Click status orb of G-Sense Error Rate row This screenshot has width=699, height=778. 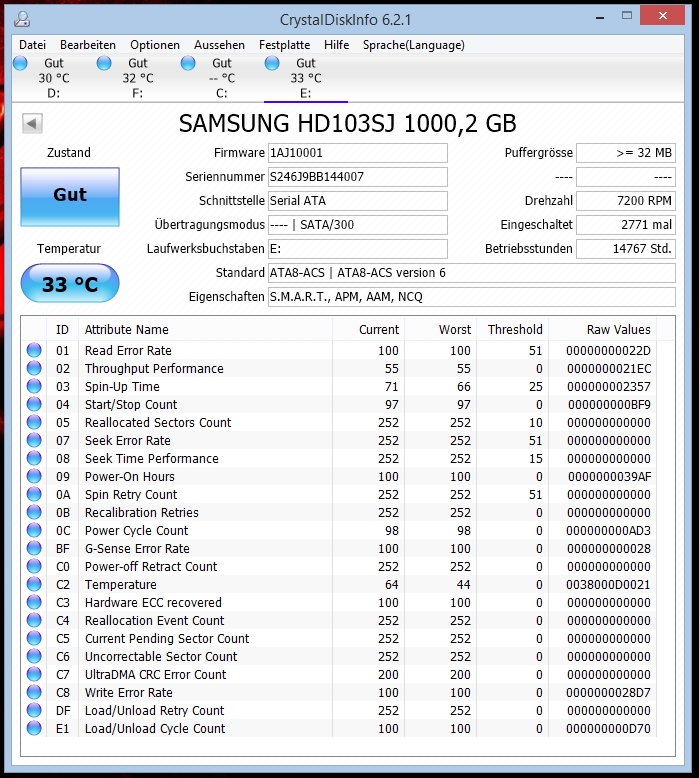pos(34,548)
